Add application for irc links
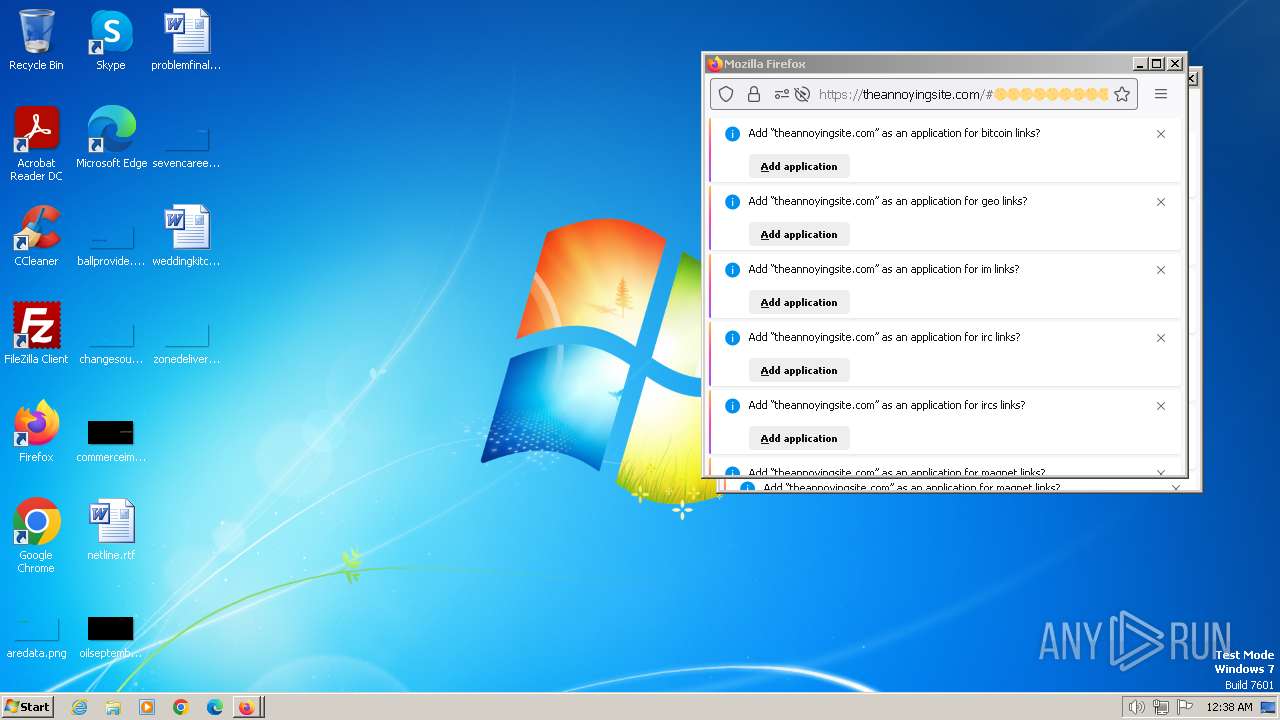 click(799, 370)
